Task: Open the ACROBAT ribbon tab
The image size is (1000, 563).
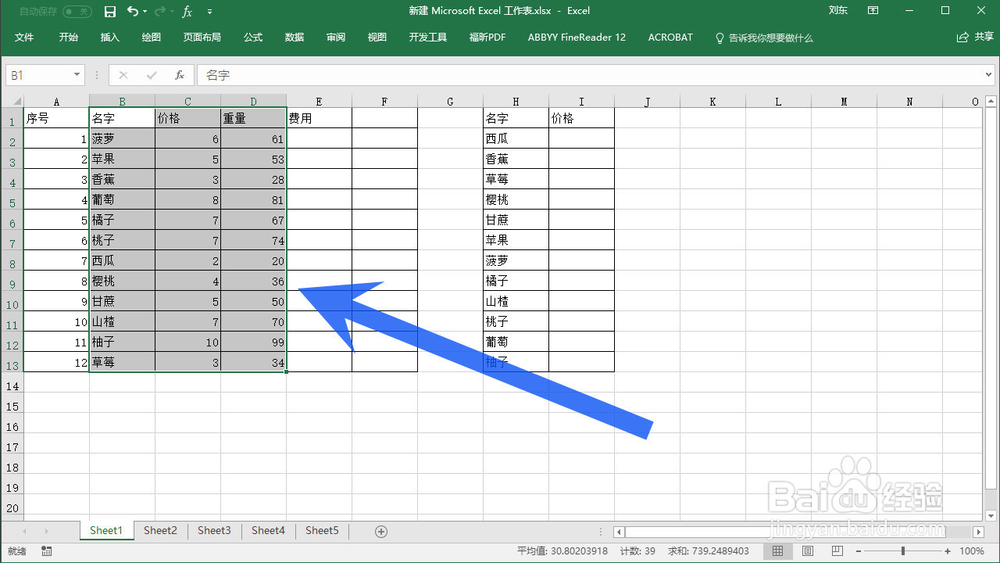Action: (x=670, y=37)
